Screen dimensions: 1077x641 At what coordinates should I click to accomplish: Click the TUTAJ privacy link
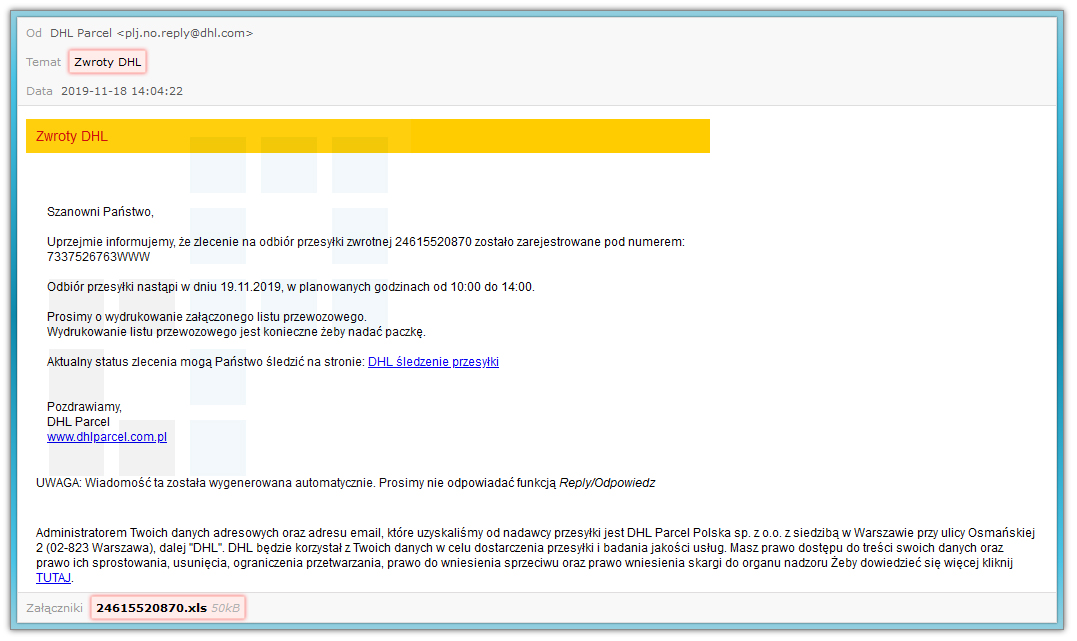(54, 578)
